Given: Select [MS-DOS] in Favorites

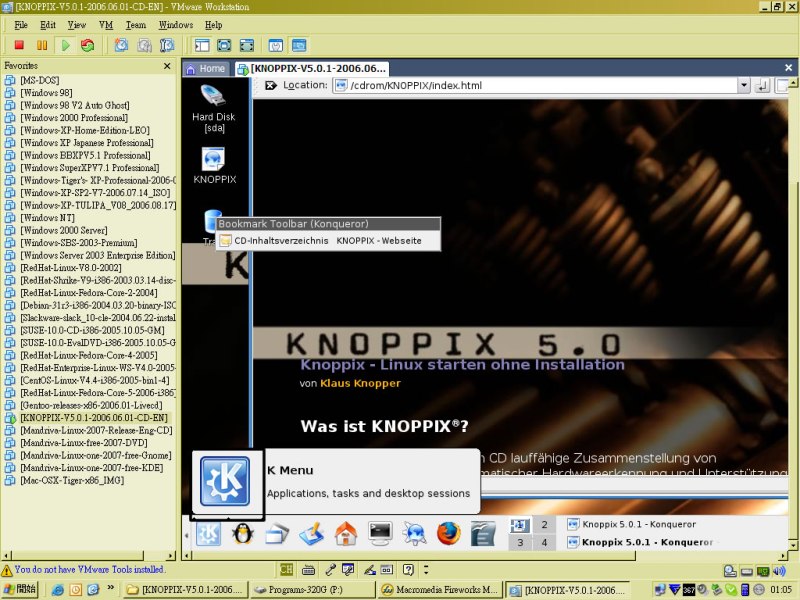Looking at the screenshot, I should point(39,80).
